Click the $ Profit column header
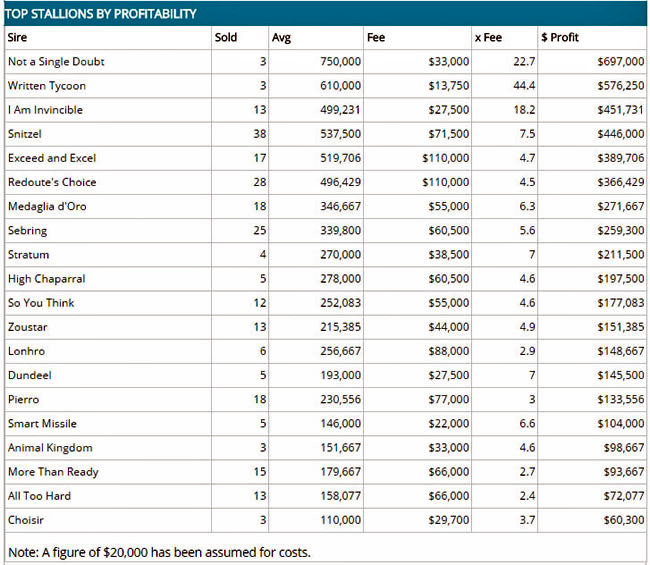 click(x=560, y=38)
